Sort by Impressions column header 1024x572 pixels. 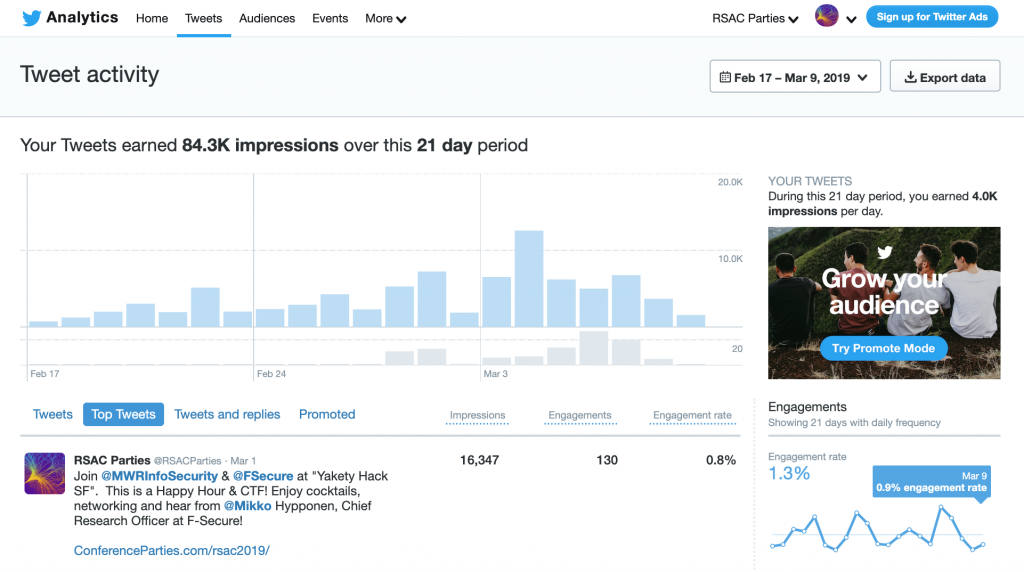pos(477,415)
